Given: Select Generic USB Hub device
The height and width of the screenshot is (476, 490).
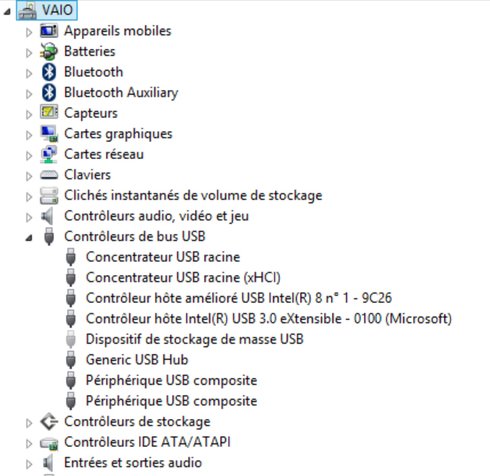Looking at the screenshot, I should [137, 360].
